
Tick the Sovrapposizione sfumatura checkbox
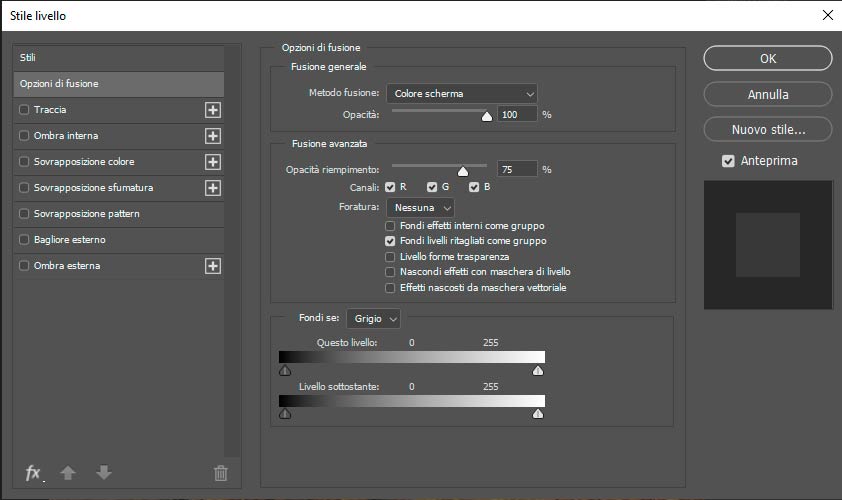click(x=24, y=187)
